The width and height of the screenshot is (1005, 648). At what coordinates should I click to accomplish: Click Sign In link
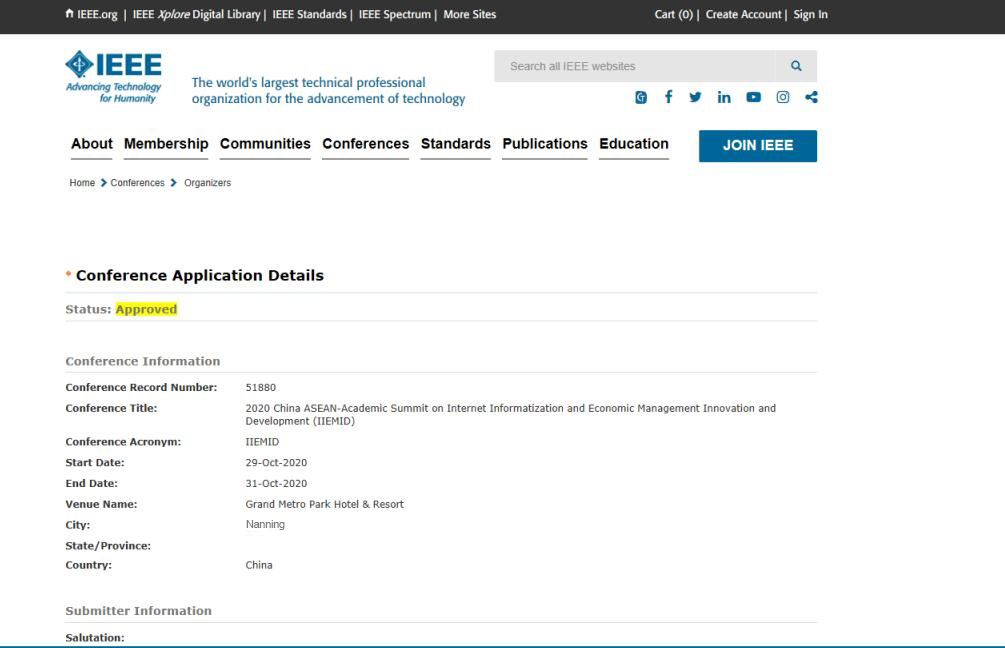click(x=810, y=14)
